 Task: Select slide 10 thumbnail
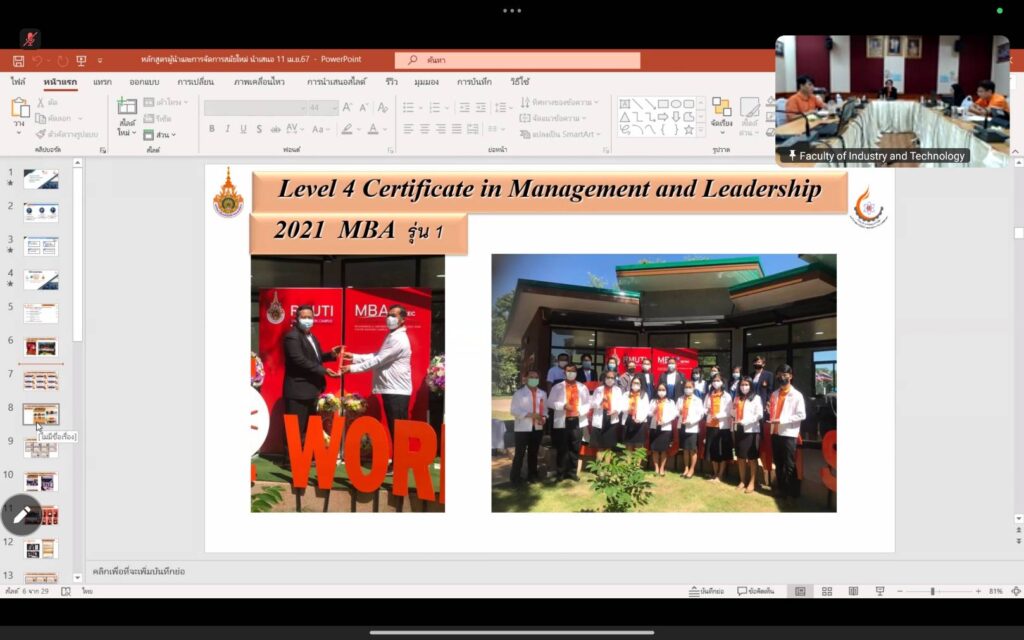click(41, 481)
